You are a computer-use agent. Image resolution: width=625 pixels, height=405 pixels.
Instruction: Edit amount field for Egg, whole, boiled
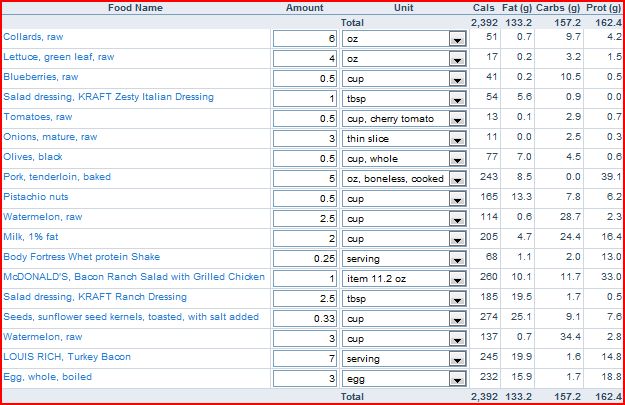[x=305, y=379]
